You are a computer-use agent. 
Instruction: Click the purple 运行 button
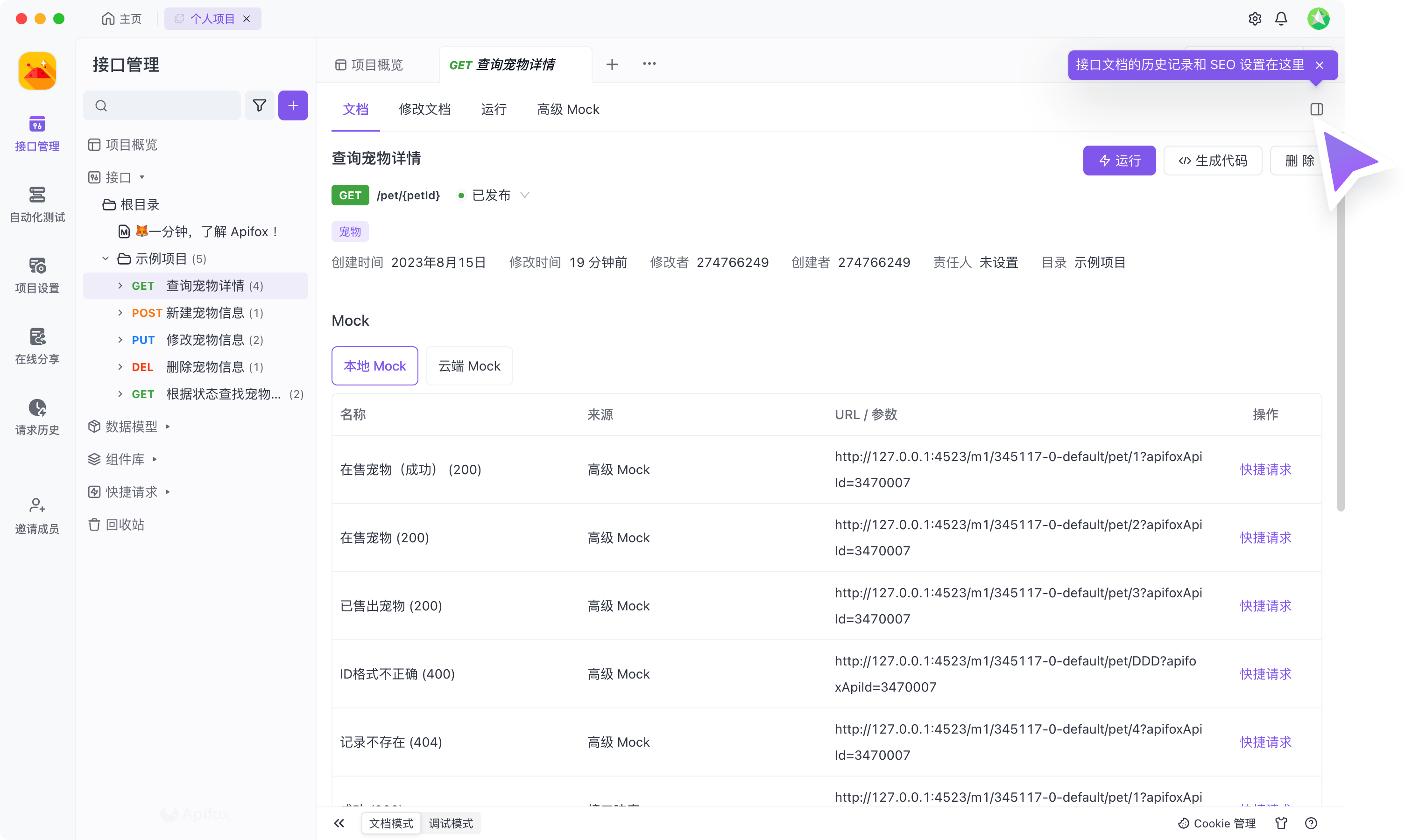point(1119,161)
